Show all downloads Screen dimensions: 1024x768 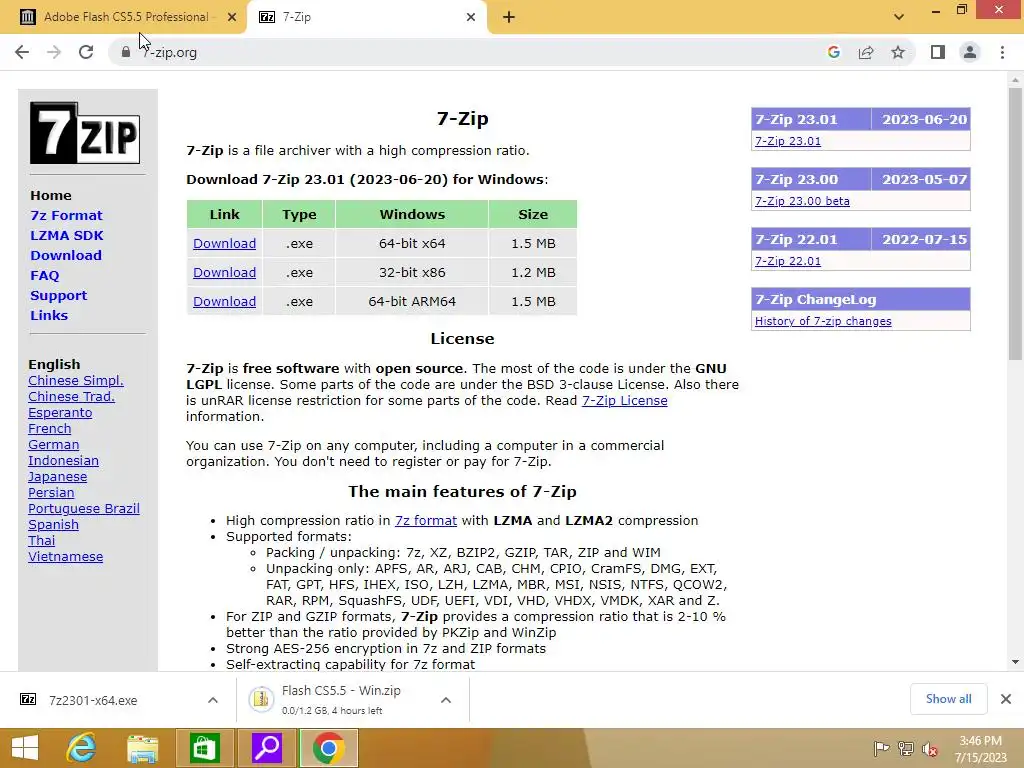948,699
